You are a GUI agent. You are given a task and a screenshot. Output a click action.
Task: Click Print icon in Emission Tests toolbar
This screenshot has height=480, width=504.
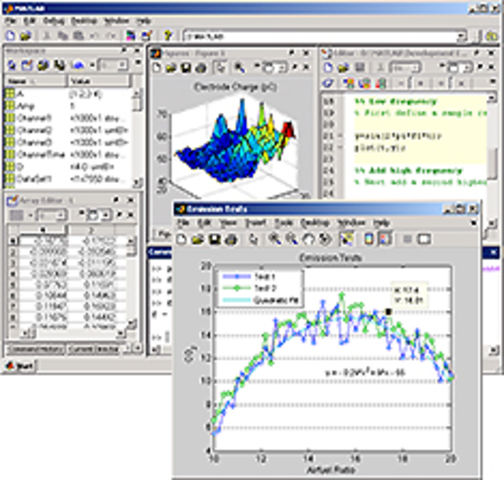(231, 239)
